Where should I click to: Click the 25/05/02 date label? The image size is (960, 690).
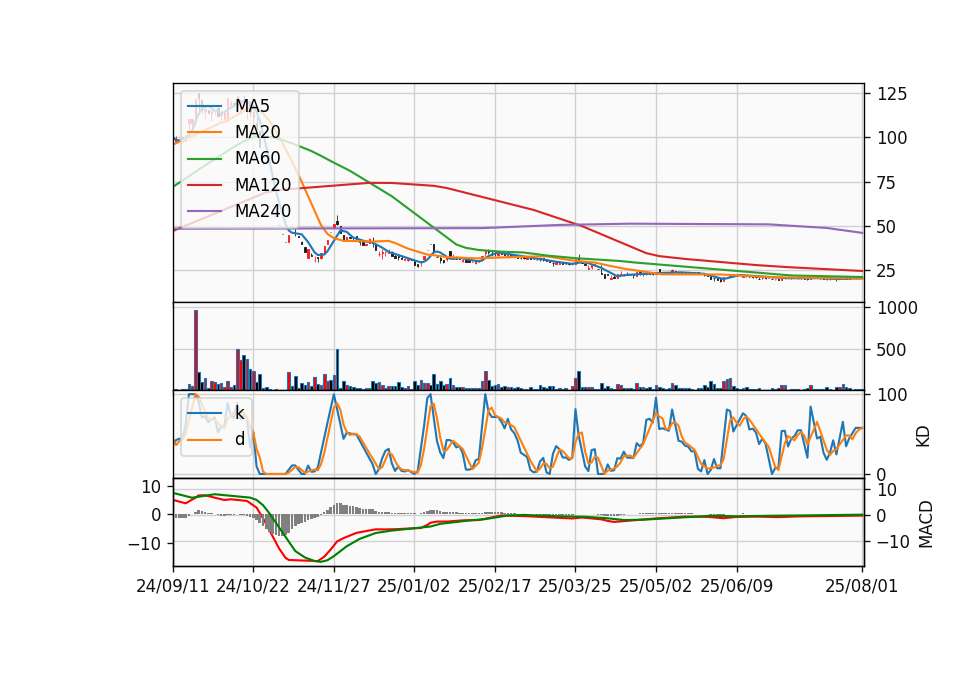tap(656, 586)
